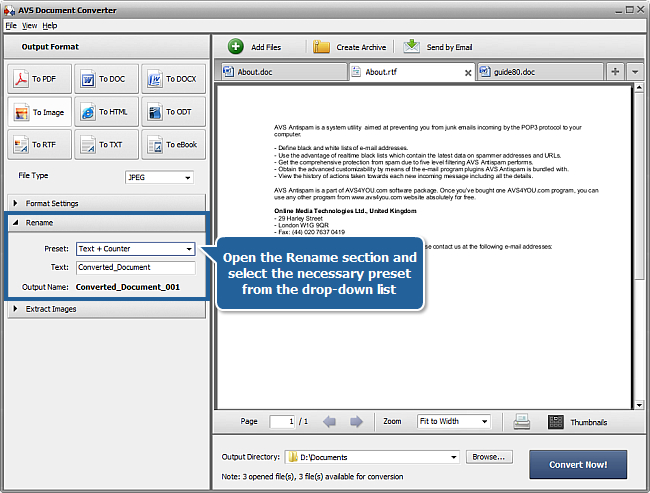Close the About.rtf tab

(468, 73)
